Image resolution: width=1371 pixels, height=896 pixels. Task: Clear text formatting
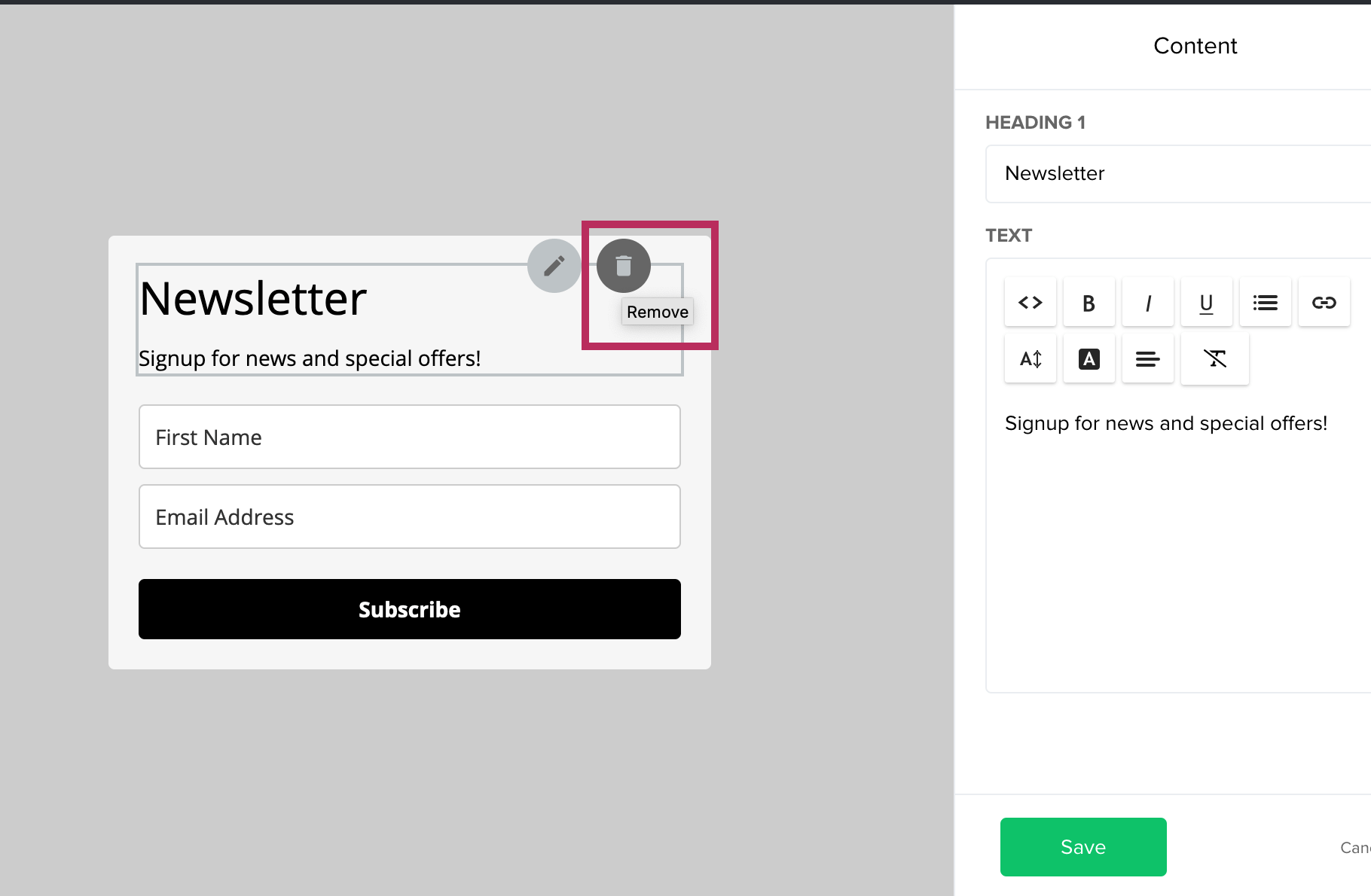pyautogui.click(x=1214, y=359)
